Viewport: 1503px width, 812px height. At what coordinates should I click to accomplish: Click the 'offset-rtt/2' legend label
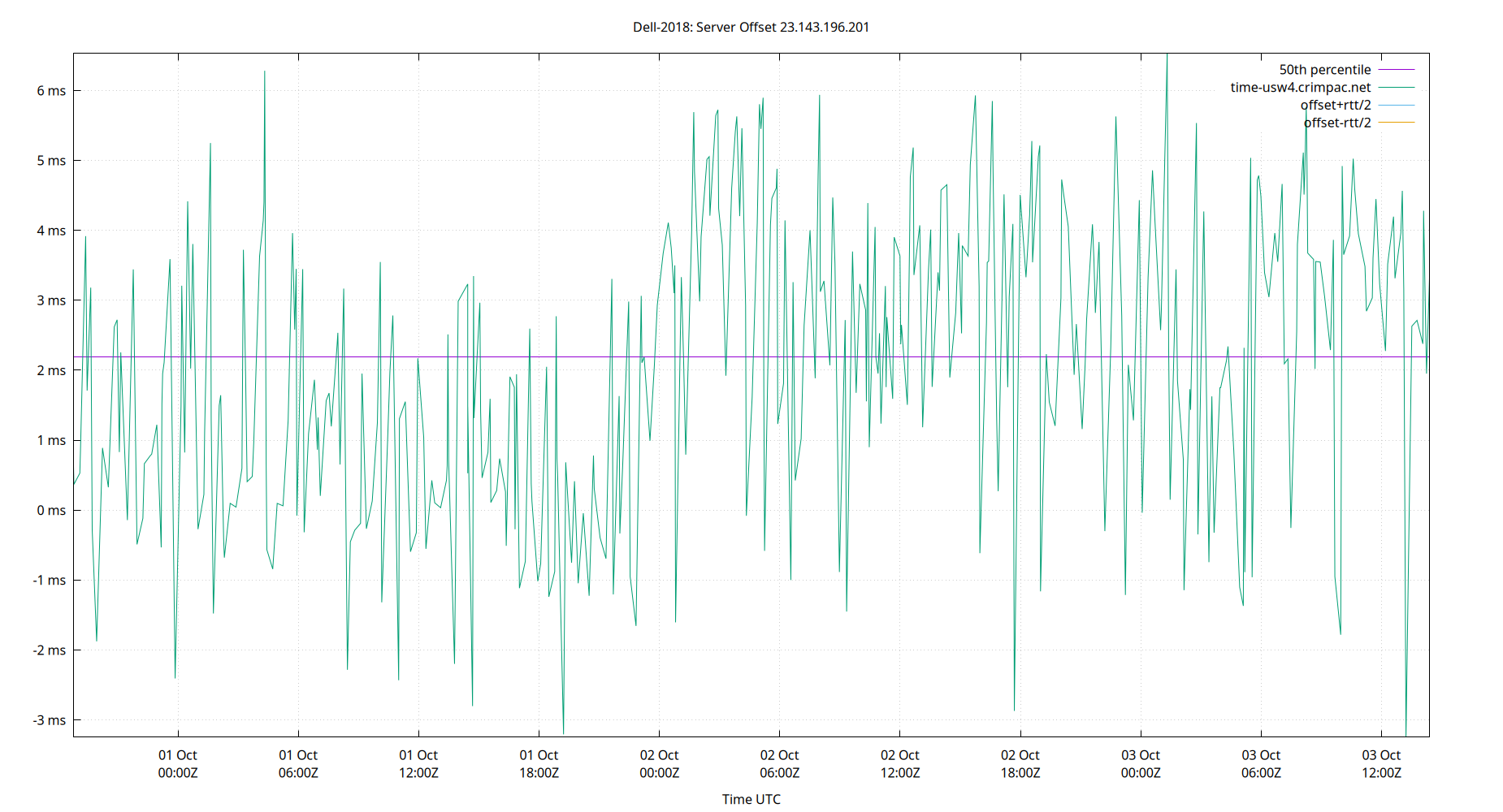point(1337,123)
